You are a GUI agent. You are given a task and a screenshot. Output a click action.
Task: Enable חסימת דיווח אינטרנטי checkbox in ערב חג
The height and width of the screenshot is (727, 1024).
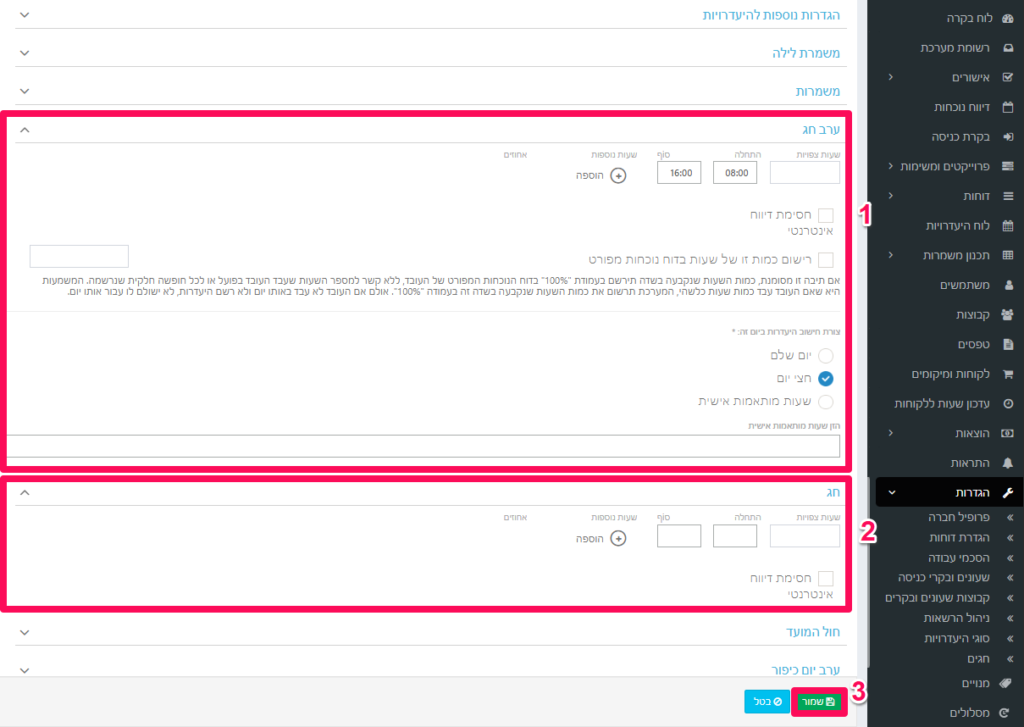826,216
